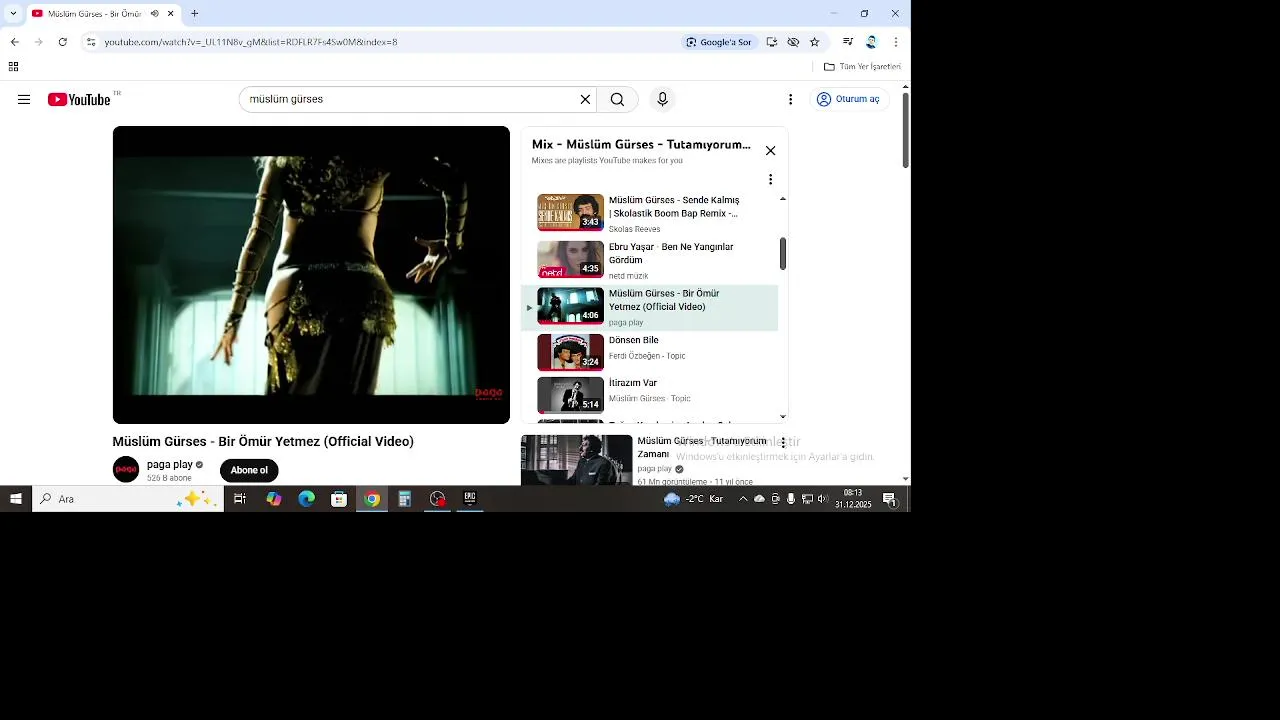
Task: View site information icon in address bar
Action: (90, 42)
